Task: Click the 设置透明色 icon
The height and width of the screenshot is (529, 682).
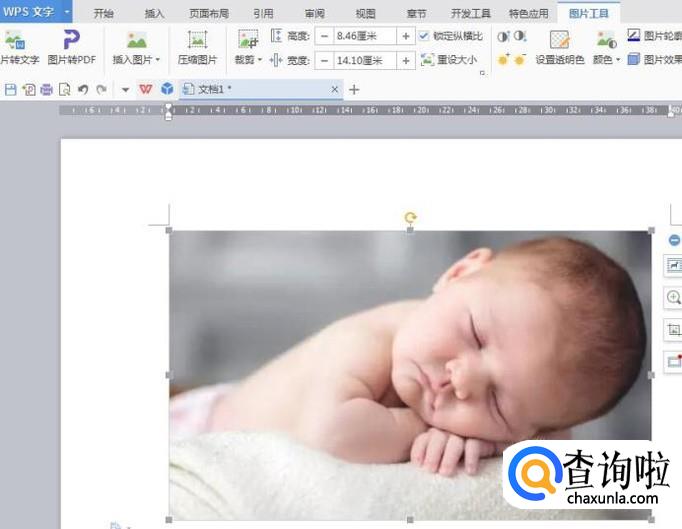Action: [x=559, y=40]
